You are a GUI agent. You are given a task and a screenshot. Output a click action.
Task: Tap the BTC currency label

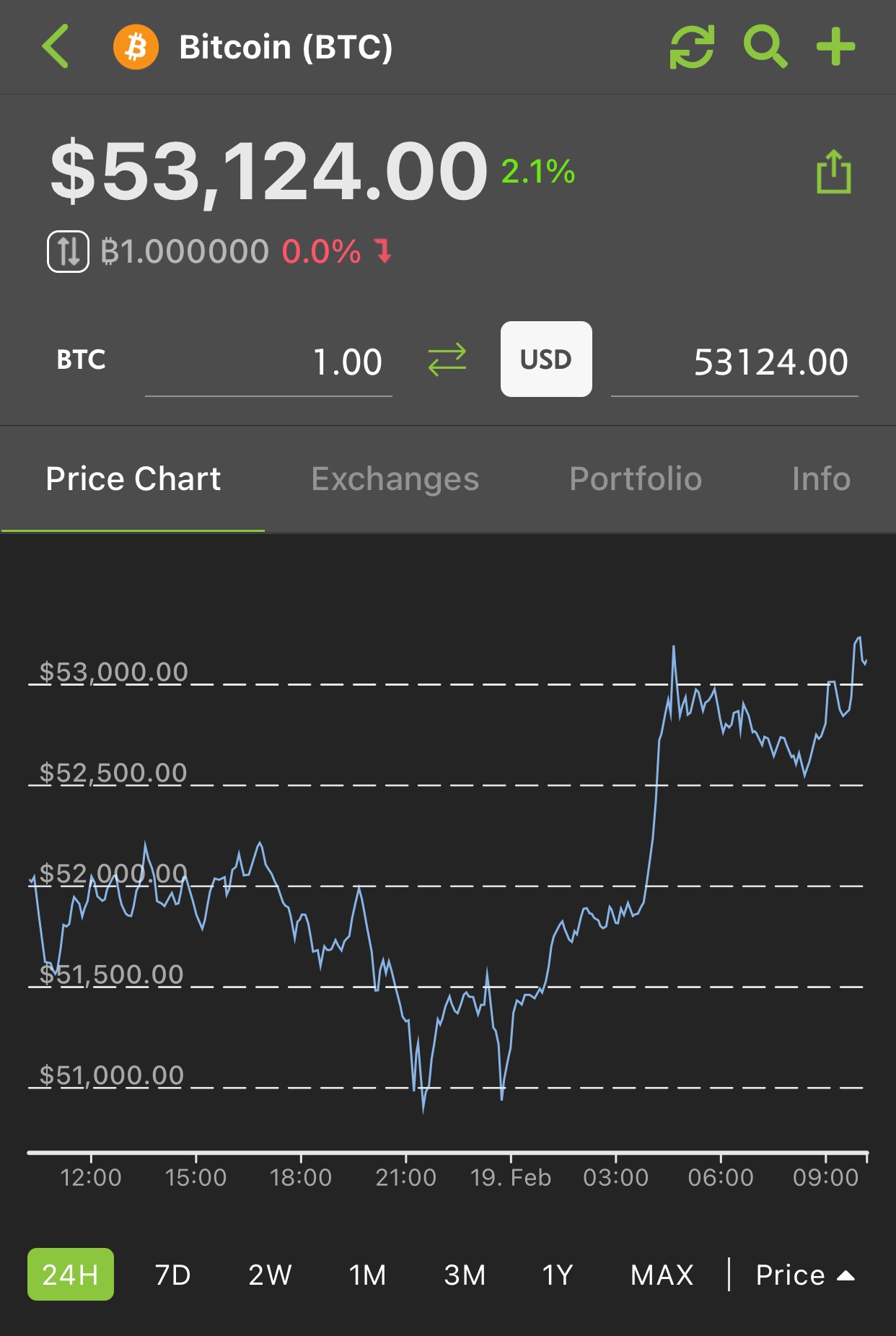[x=82, y=359]
